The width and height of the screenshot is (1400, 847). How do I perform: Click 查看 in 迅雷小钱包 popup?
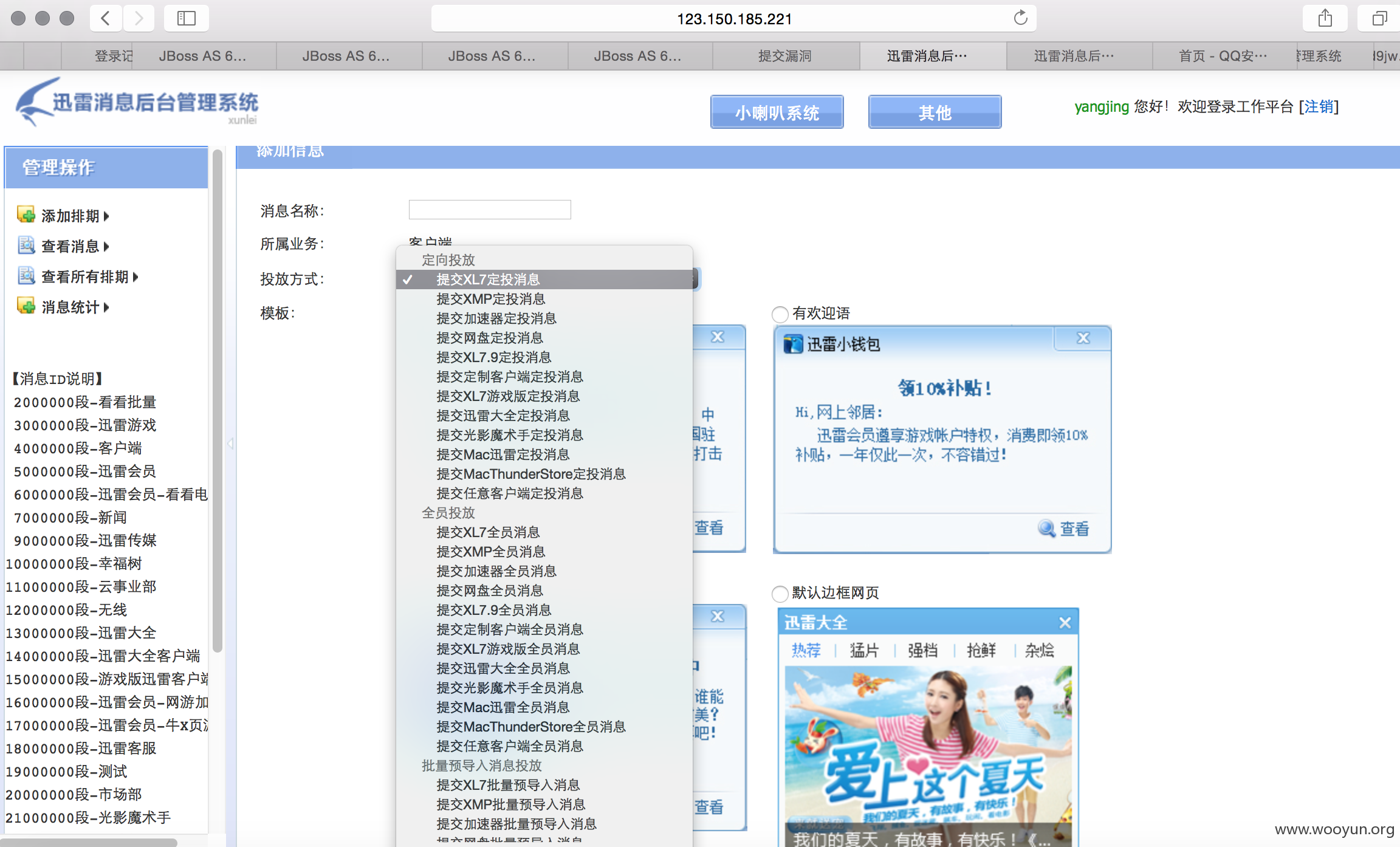tap(1074, 529)
